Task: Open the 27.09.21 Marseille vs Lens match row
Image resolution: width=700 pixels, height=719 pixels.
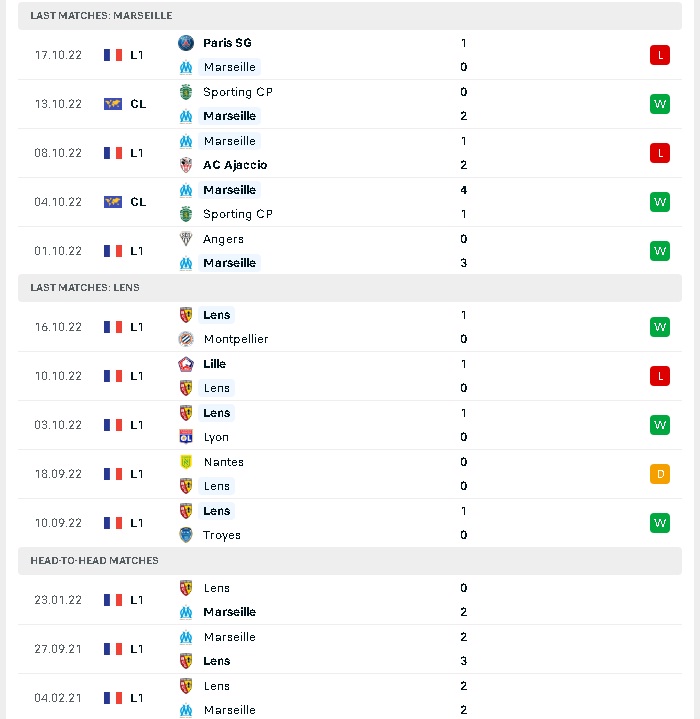Action: [350, 649]
